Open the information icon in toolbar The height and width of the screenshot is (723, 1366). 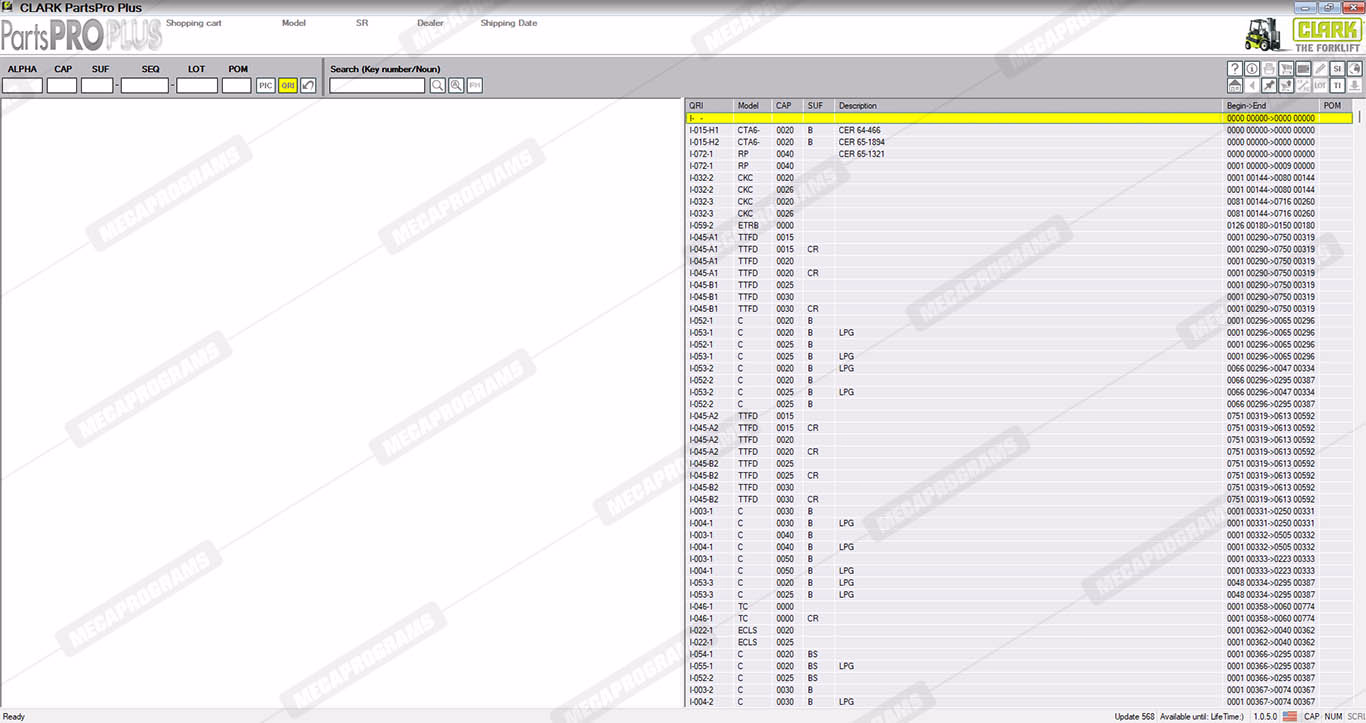1251,69
